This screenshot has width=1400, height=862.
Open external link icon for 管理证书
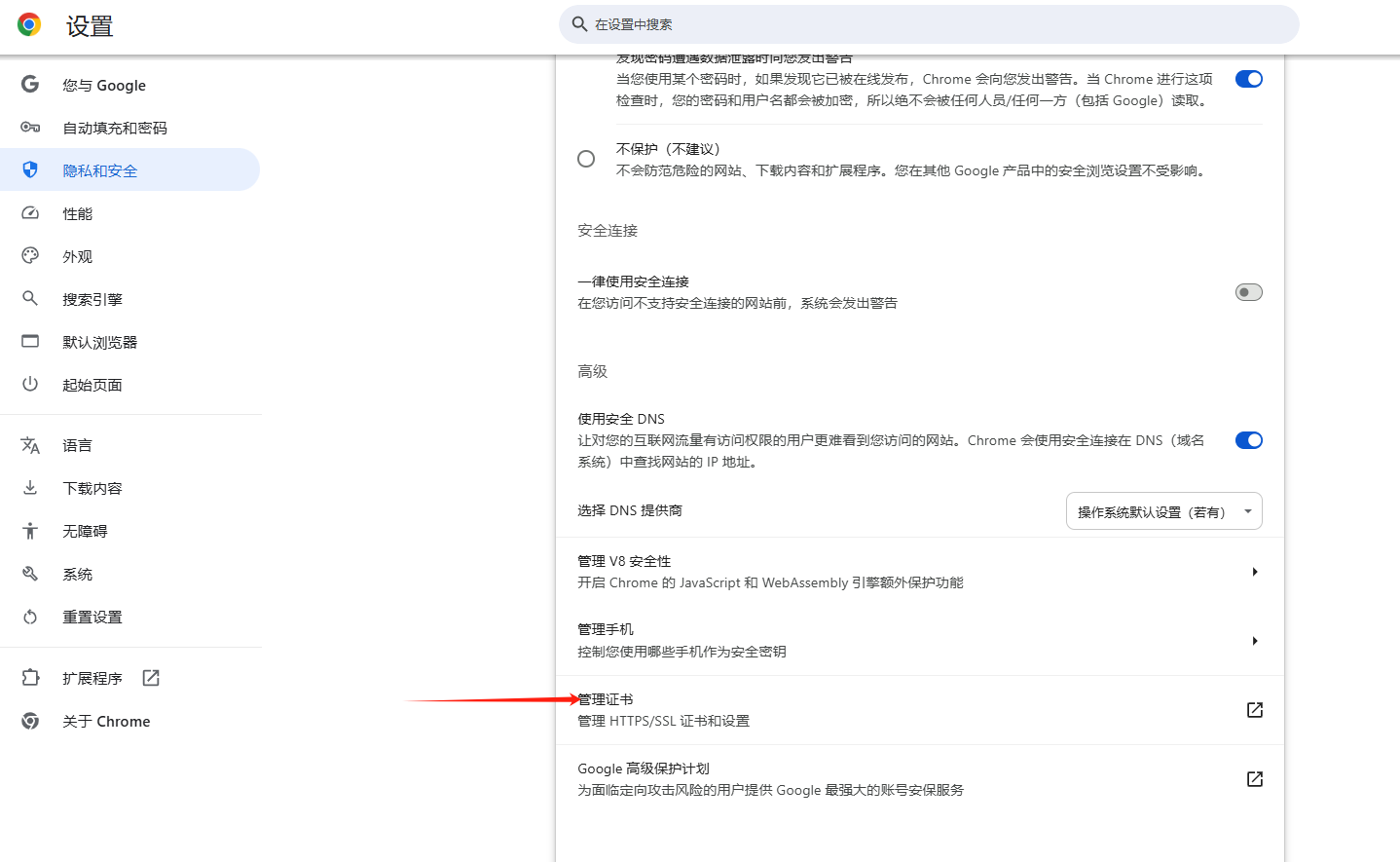tap(1255, 710)
